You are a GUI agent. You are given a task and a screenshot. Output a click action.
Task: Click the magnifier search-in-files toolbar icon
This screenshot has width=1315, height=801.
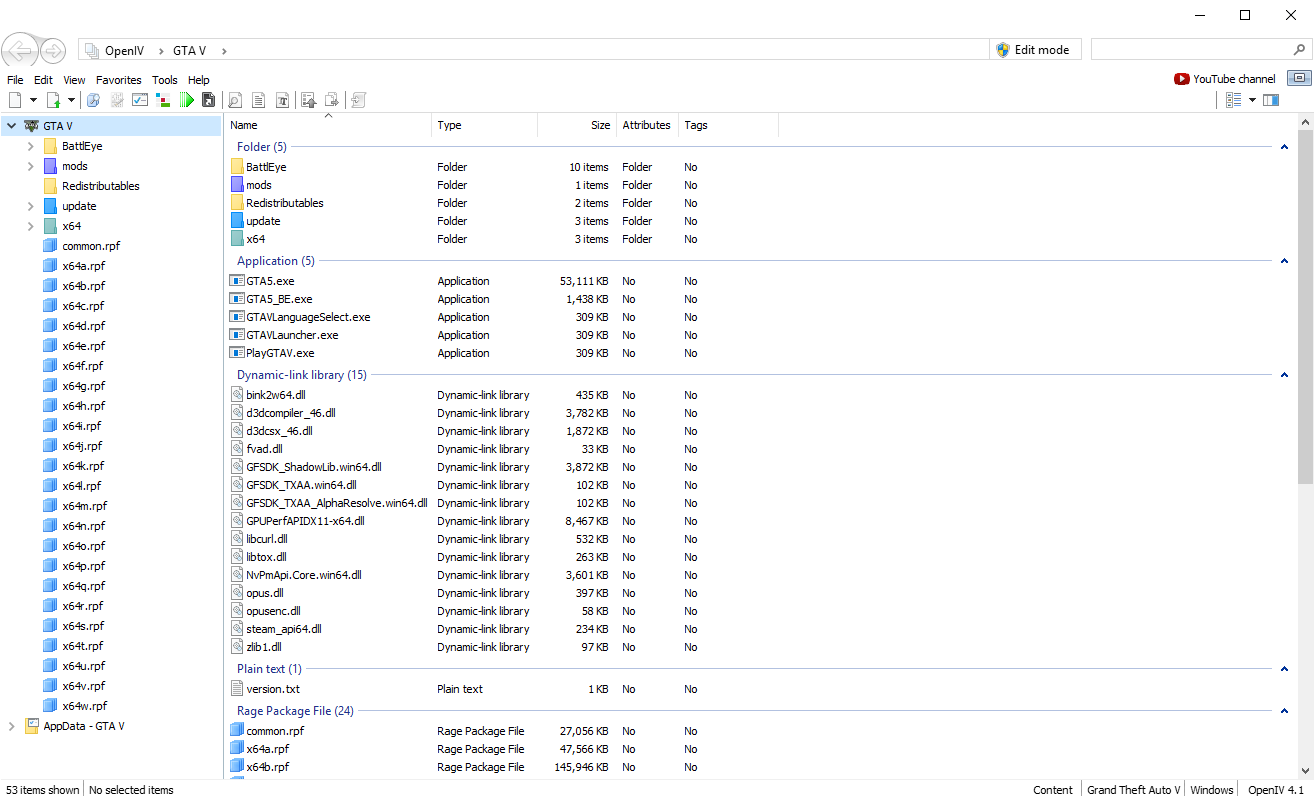235,100
